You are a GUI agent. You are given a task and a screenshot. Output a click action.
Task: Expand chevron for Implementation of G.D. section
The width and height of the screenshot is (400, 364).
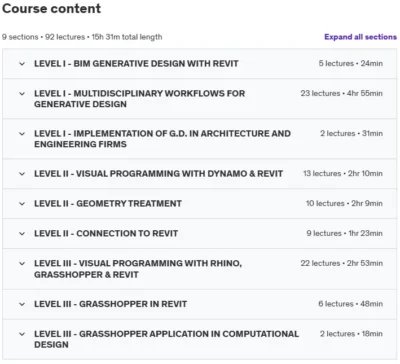[x=22, y=134]
